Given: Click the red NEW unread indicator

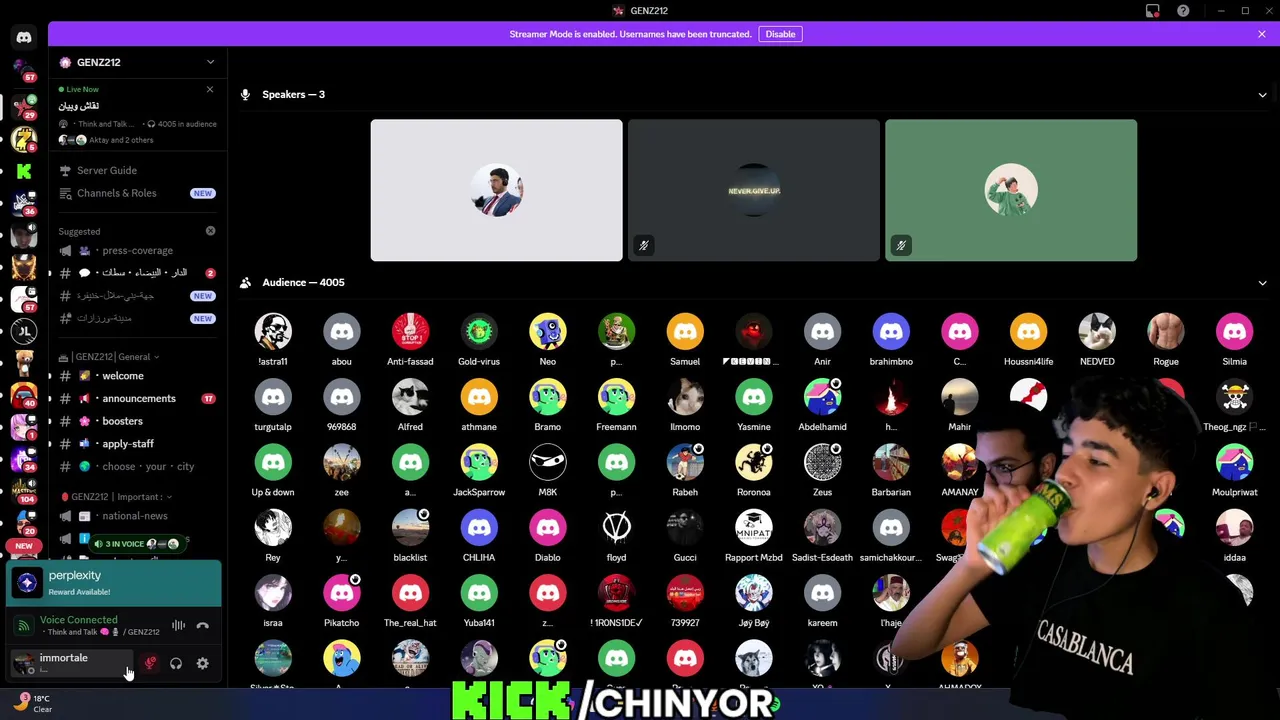Looking at the screenshot, I should 24,546.
